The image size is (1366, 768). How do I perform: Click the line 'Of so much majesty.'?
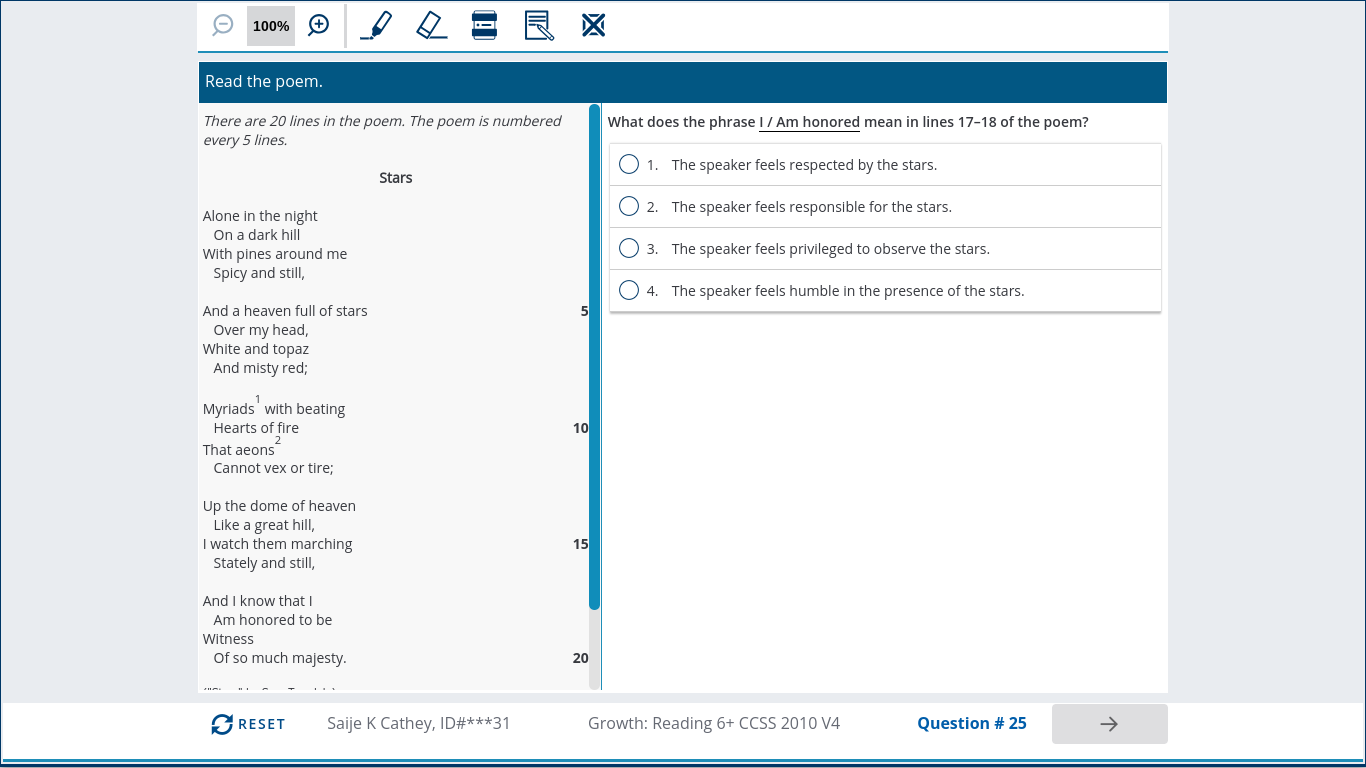[280, 658]
